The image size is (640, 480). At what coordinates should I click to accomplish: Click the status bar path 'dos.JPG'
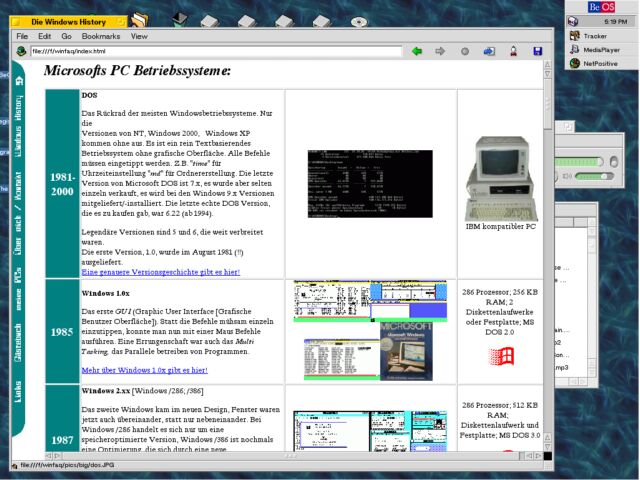pos(67,465)
